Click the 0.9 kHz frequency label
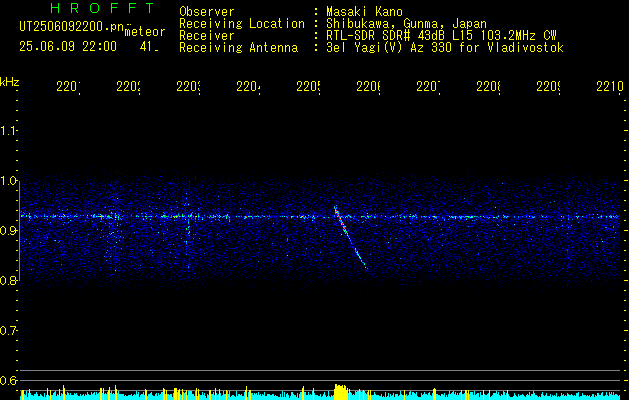This screenshot has width=629, height=400. [x=8, y=231]
